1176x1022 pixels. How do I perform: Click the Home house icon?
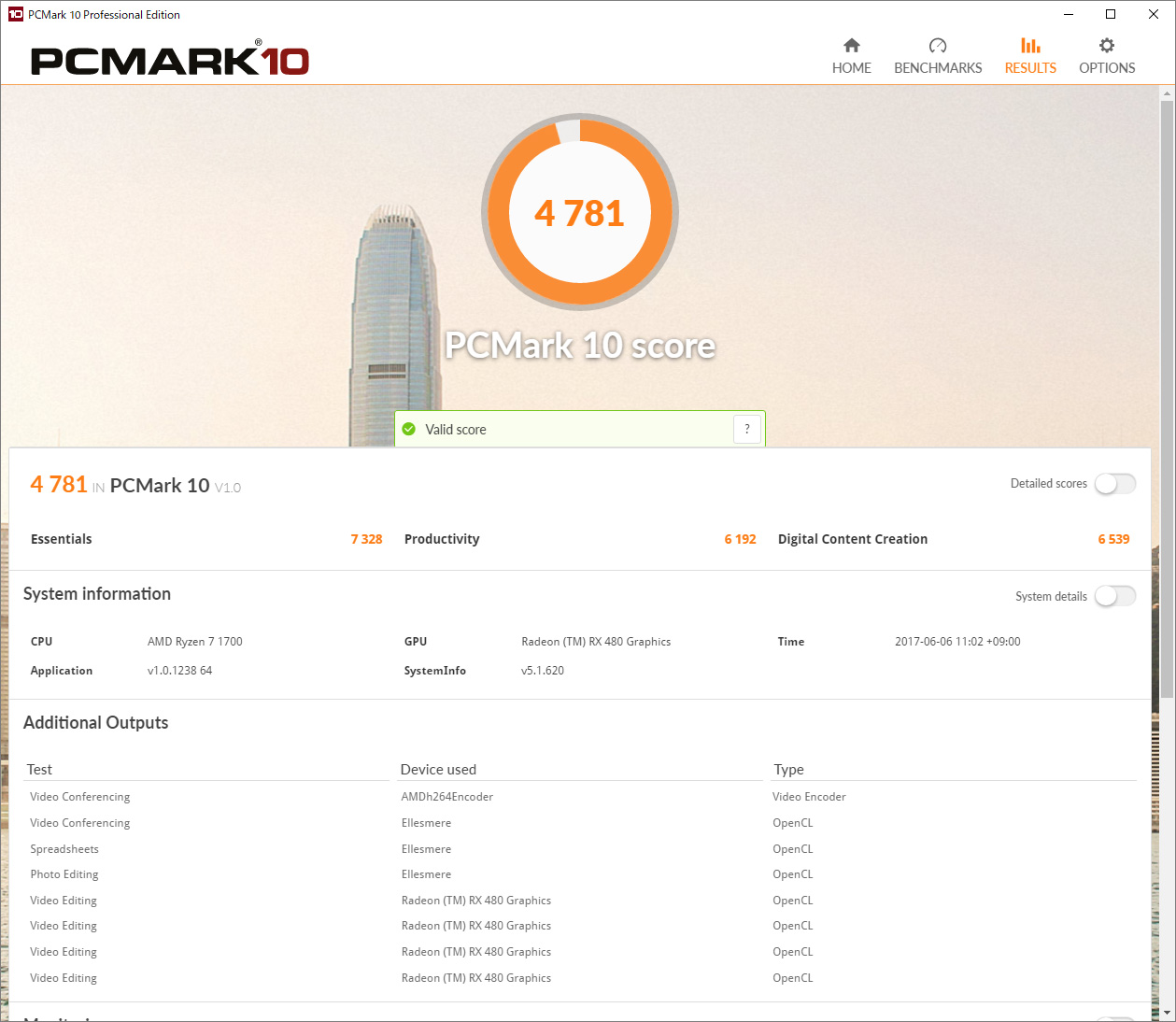[851, 46]
